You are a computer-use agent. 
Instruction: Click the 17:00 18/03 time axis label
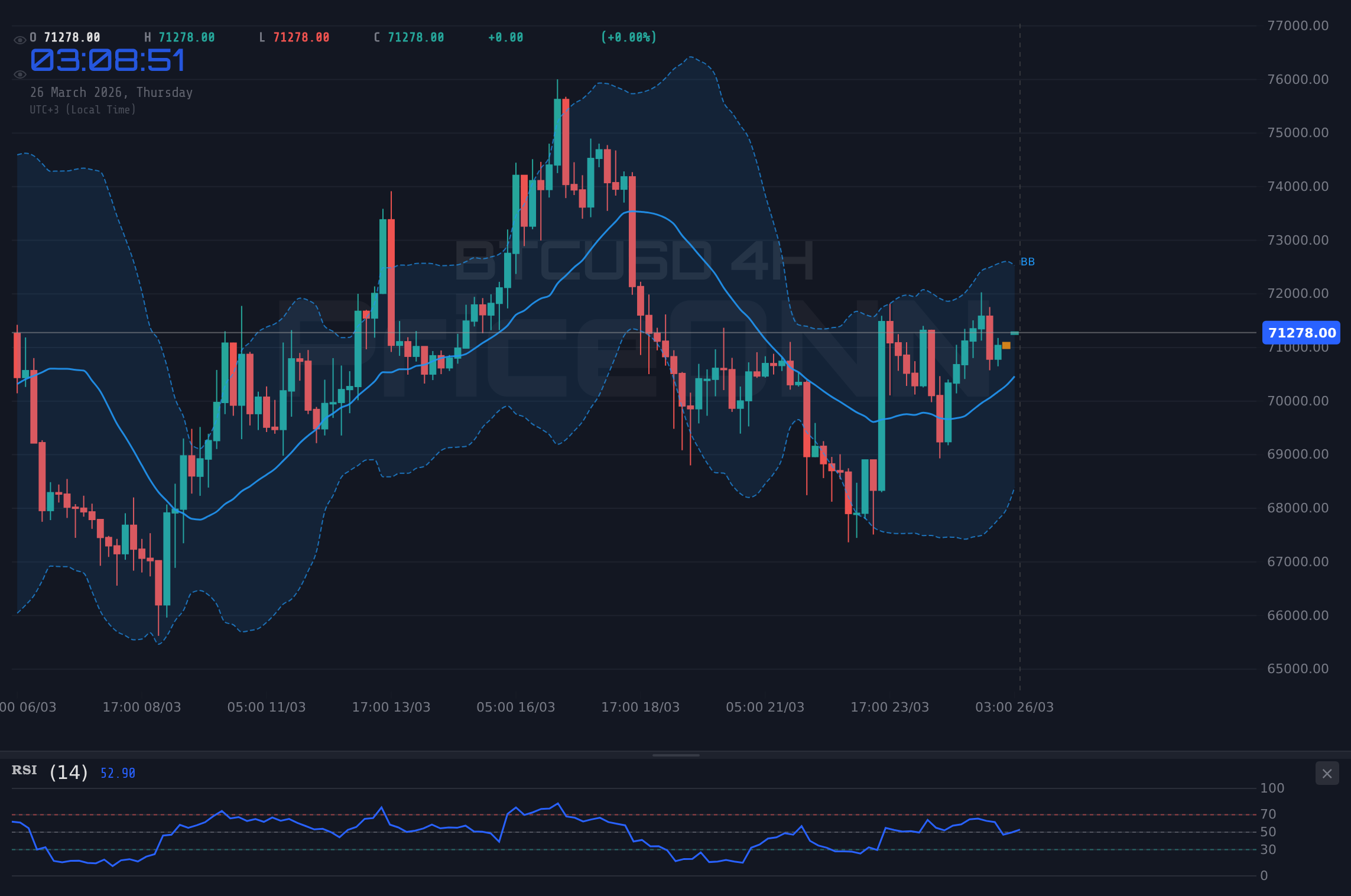pos(639,707)
